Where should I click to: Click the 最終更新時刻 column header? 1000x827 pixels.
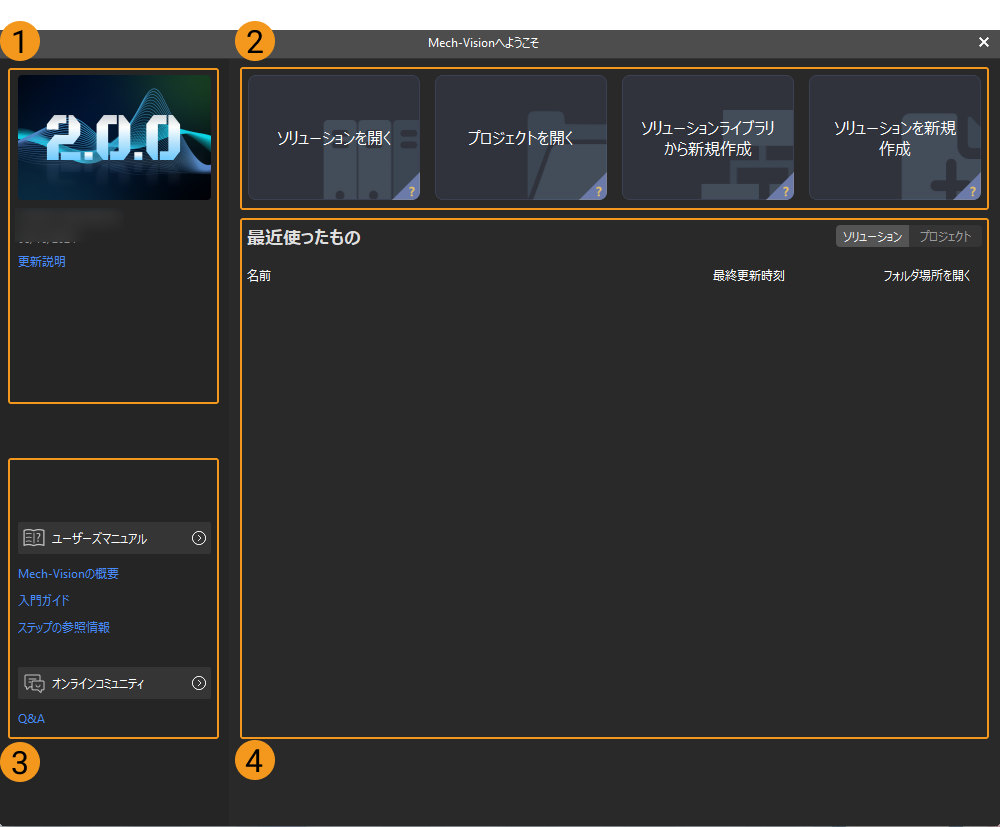coord(749,275)
